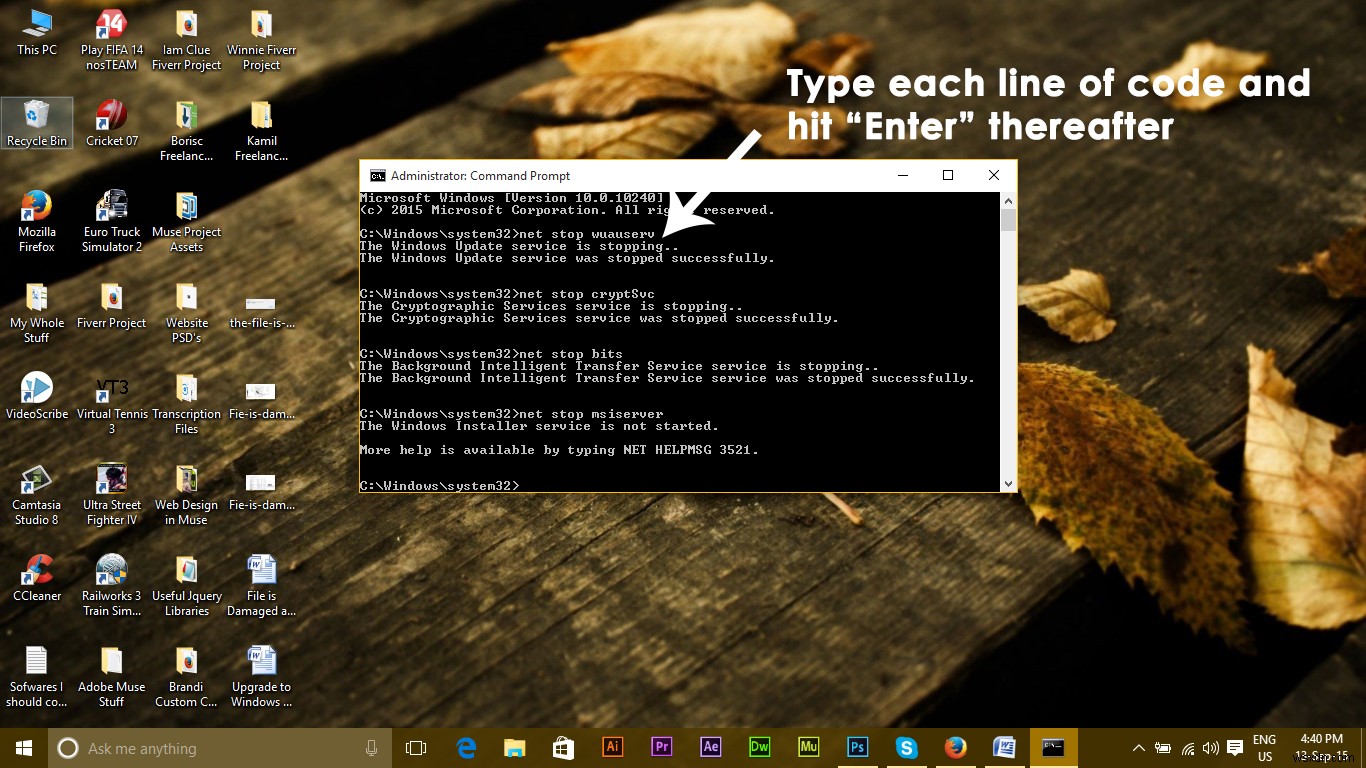The image size is (1366, 768).
Task: Launch Adobe Photoshop from taskbar
Action: coord(858,748)
